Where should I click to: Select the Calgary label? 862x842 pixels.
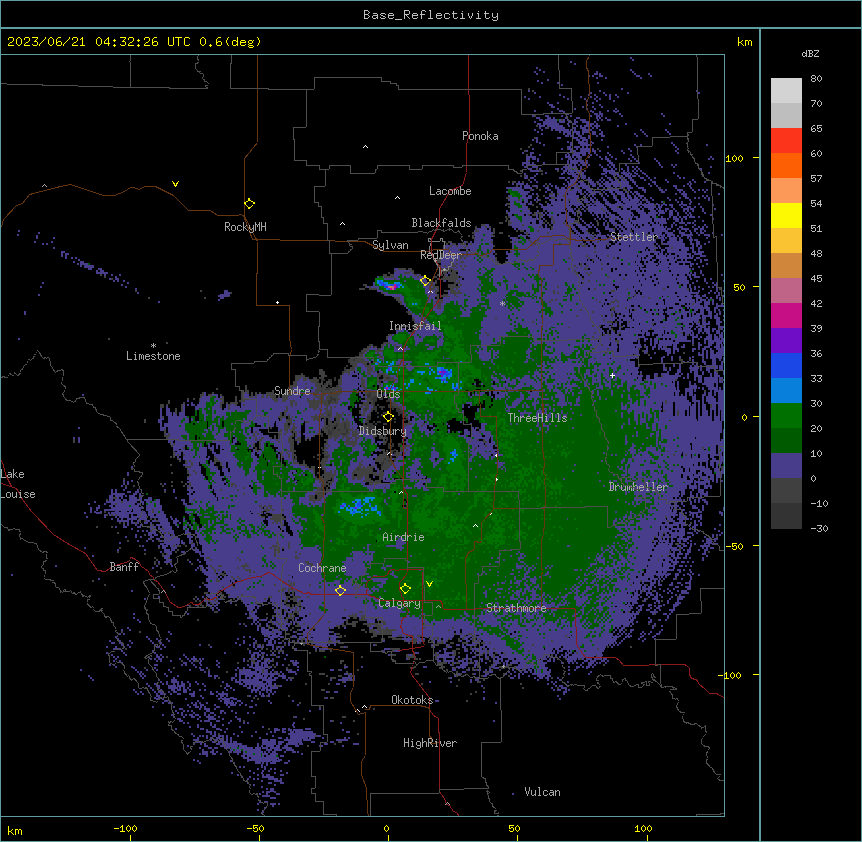pos(399,603)
